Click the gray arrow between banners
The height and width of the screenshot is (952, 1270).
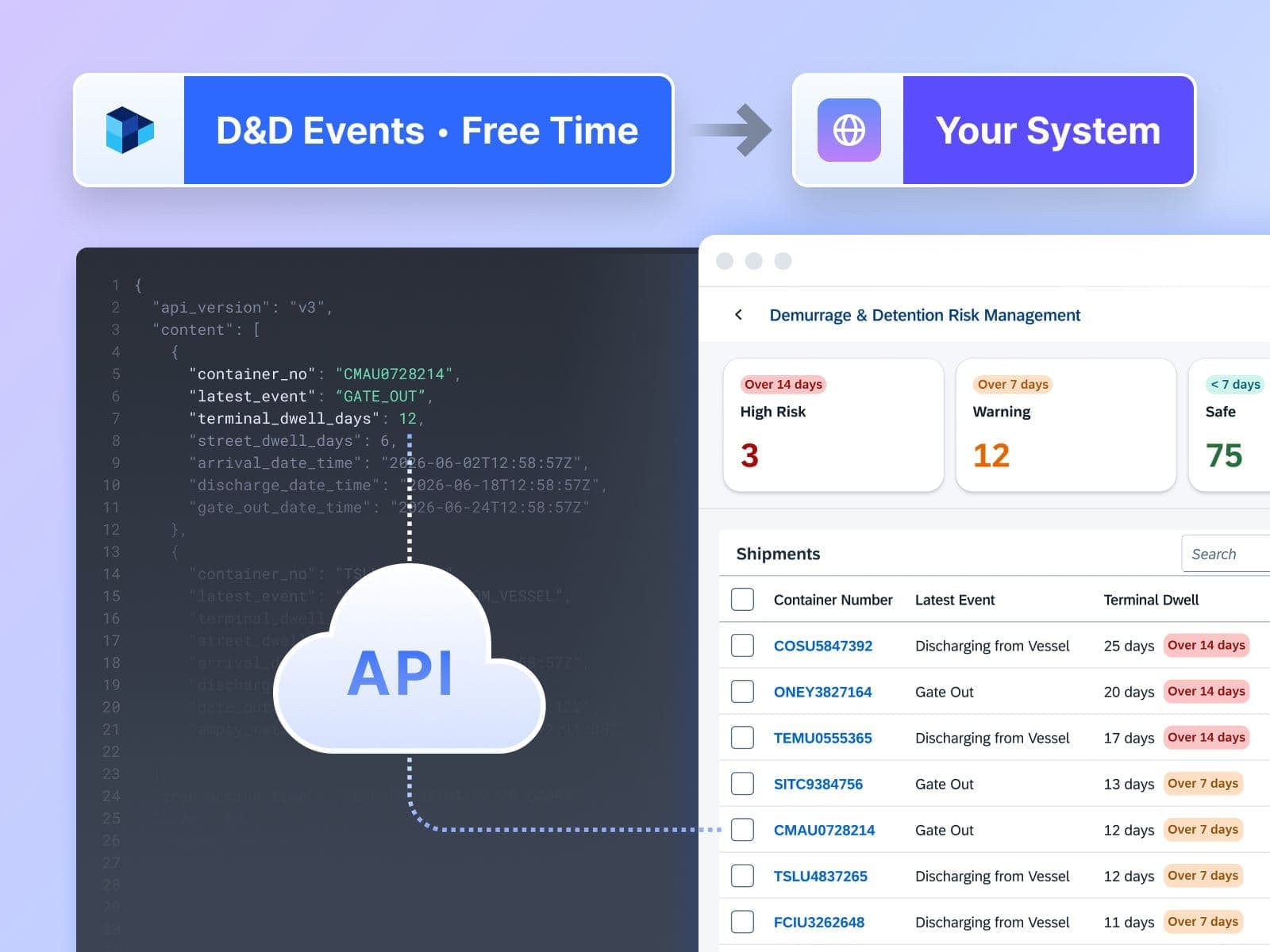[x=733, y=130]
